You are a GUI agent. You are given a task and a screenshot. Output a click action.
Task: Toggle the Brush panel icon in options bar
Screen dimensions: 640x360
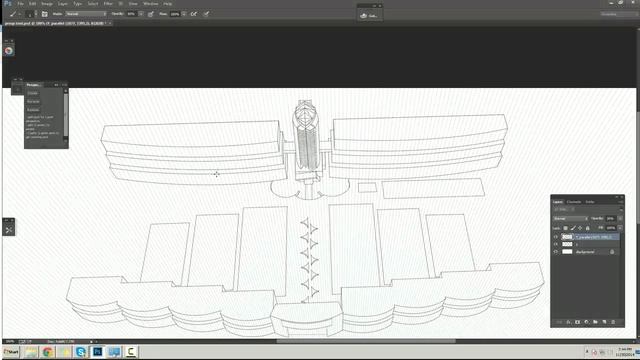click(44, 14)
